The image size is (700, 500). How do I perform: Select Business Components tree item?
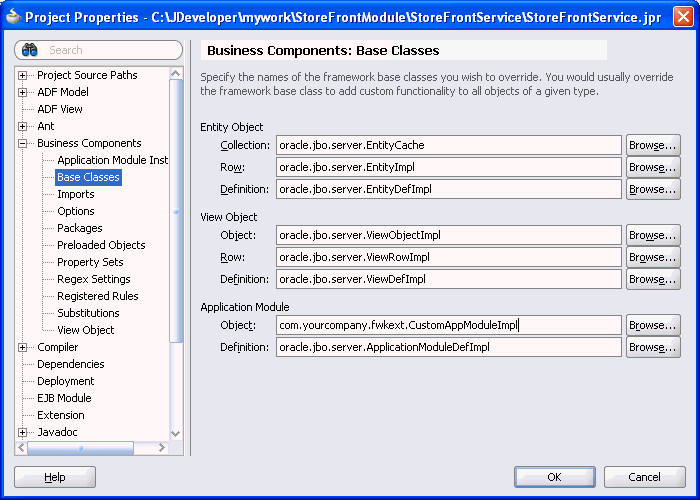pos(89,143)
